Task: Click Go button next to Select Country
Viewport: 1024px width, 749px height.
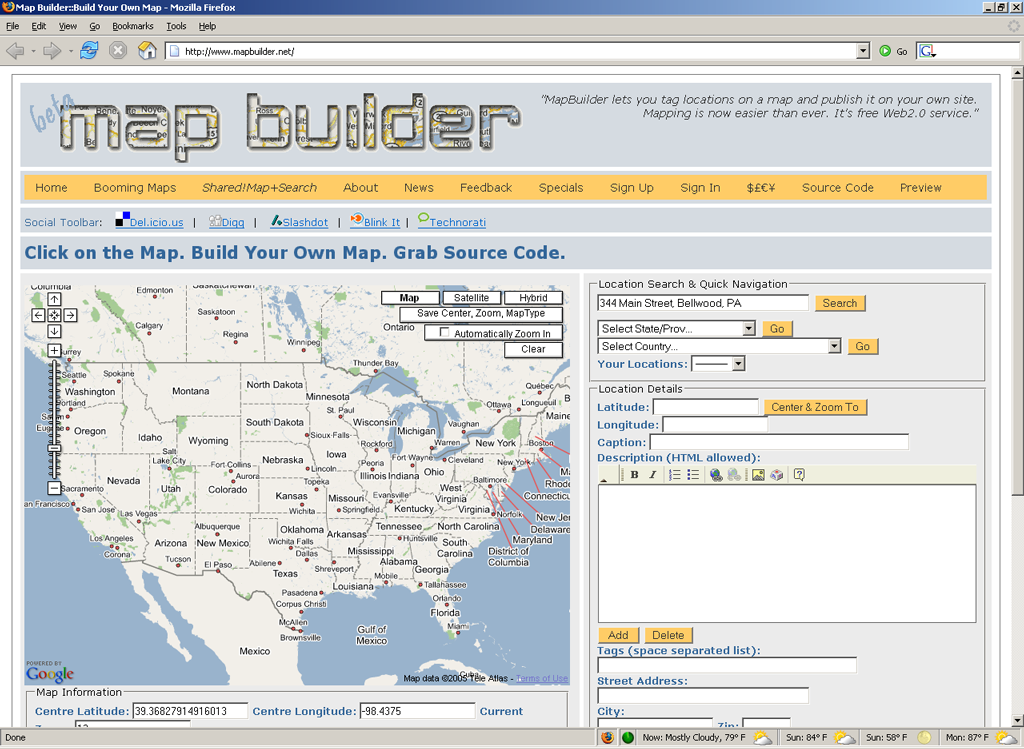Action: click(863, 346)
